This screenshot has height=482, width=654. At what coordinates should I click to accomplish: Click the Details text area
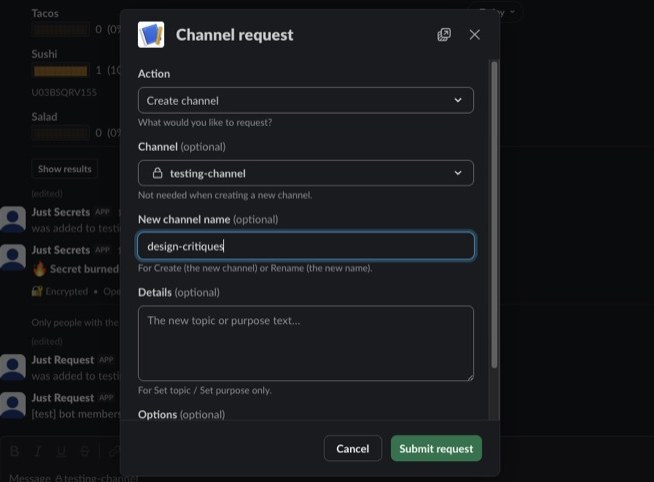click(306, 343)
